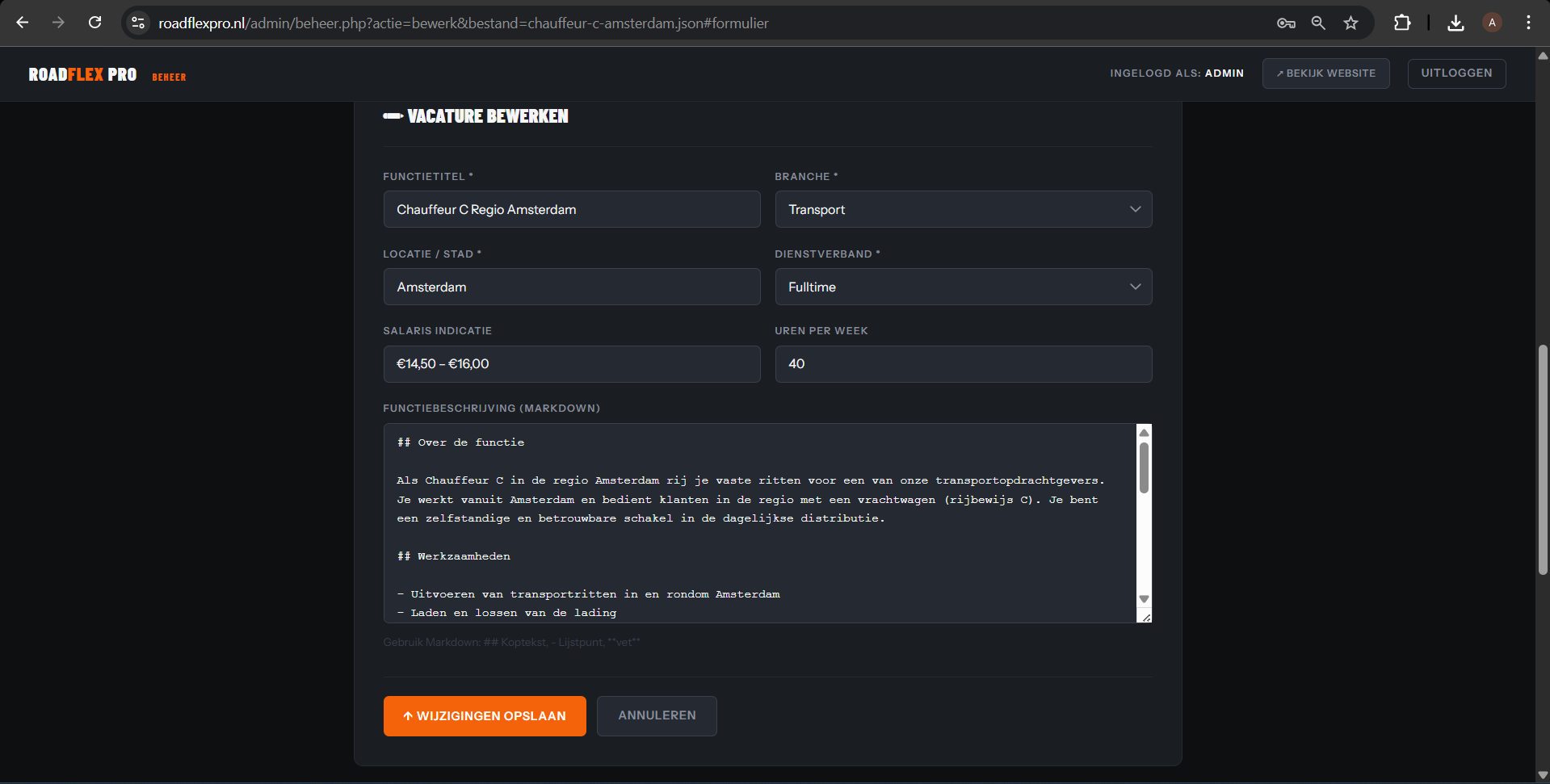
Task: Click the textarea scroll up arrow
Action: point(1144,433)
